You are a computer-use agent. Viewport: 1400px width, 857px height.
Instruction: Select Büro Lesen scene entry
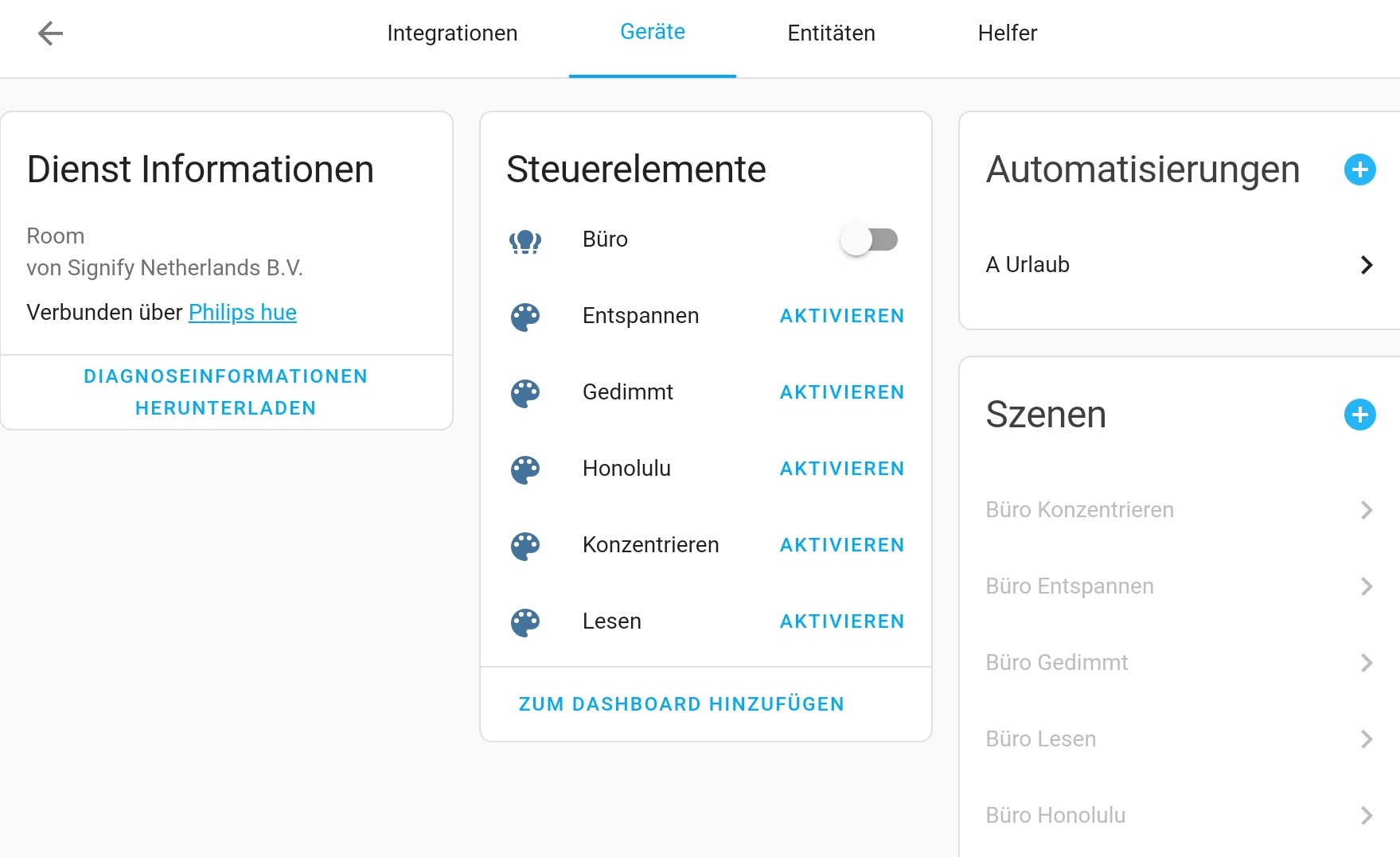[x=1041, y=739]
